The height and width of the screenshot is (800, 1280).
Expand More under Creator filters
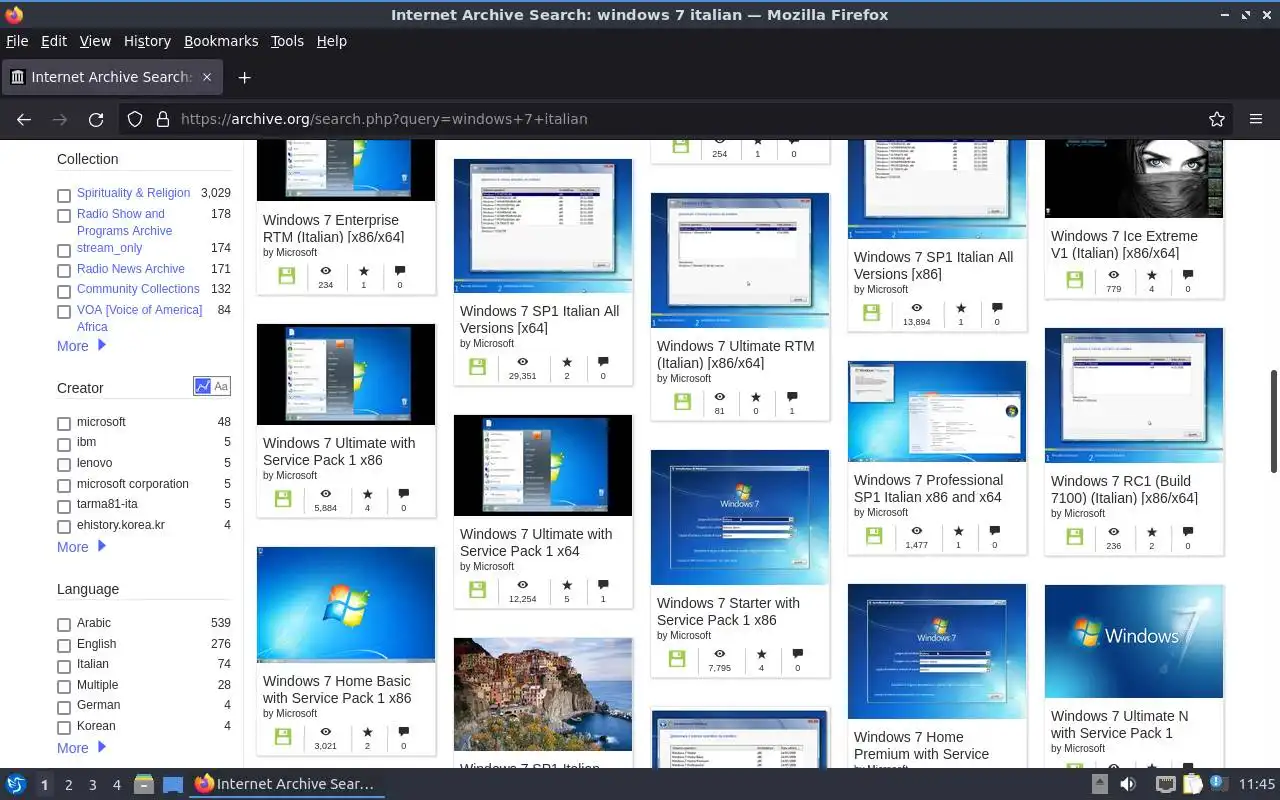coord(81,547)
